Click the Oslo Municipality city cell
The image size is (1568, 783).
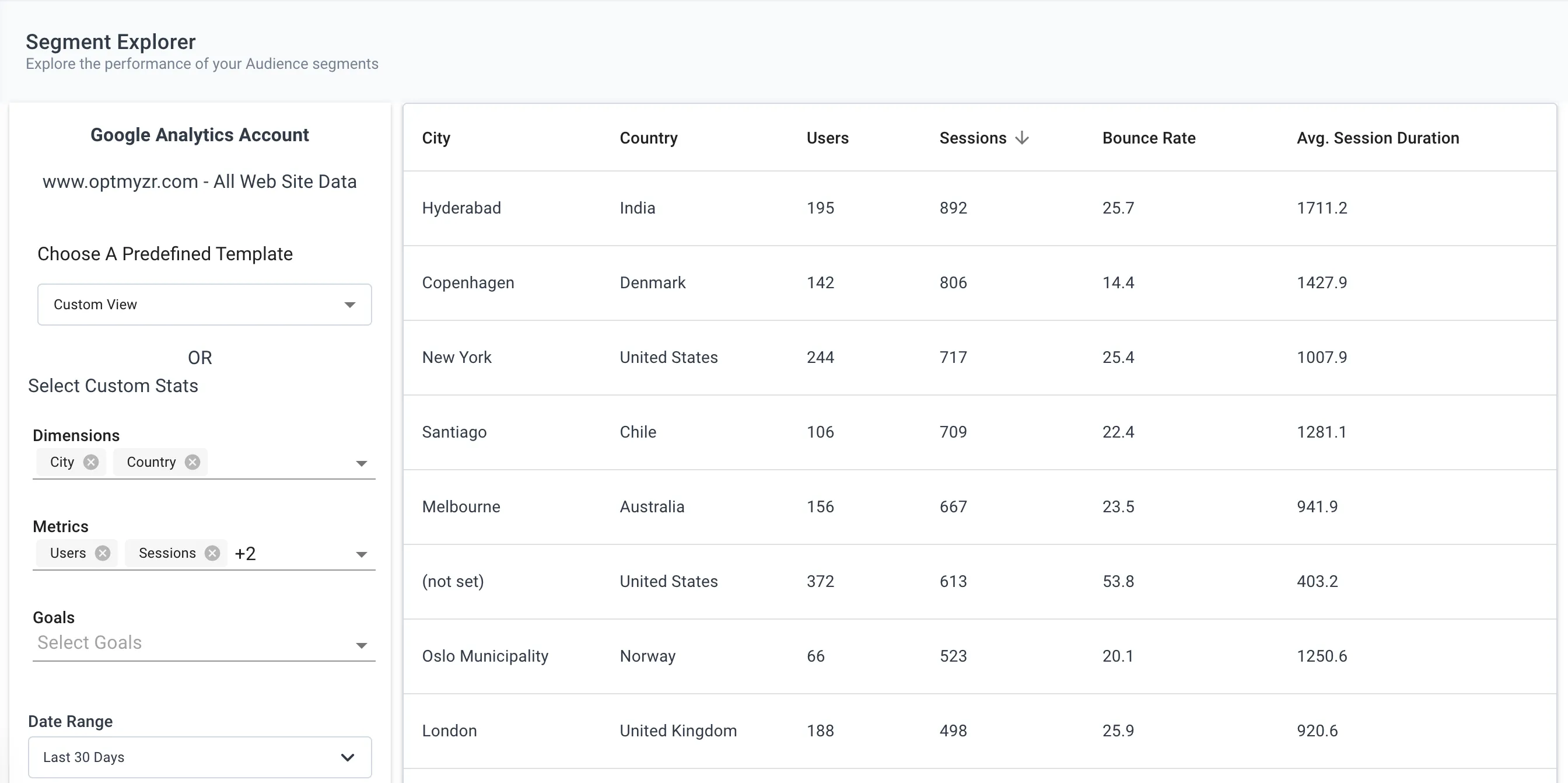485,656
